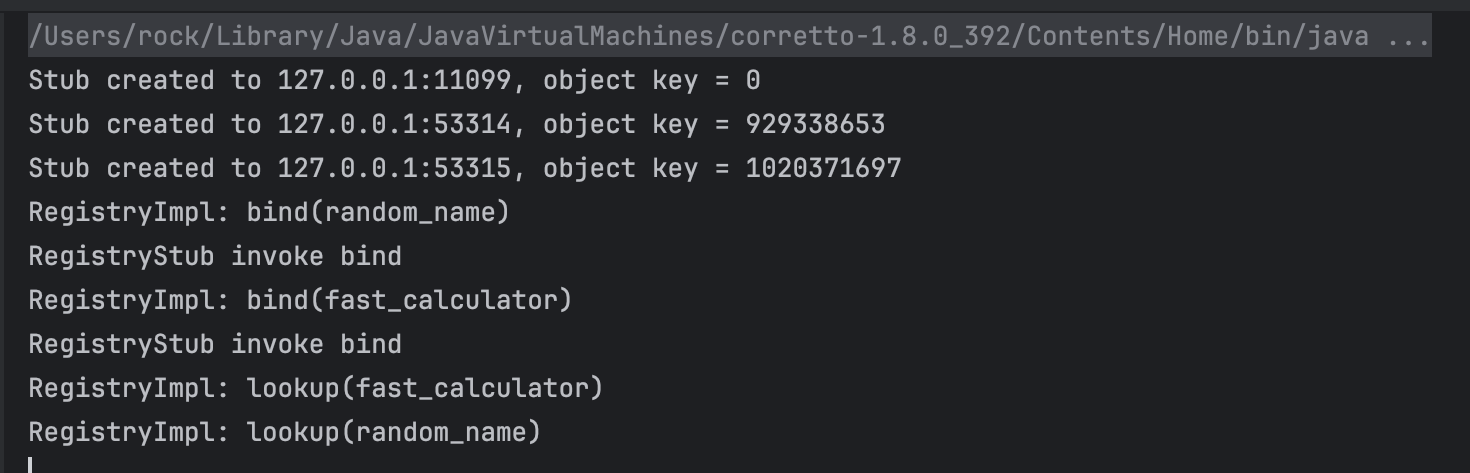Click the address 127.0.0.1:53315
Screen dimensions: 1470x473
[x=394, y=169]
